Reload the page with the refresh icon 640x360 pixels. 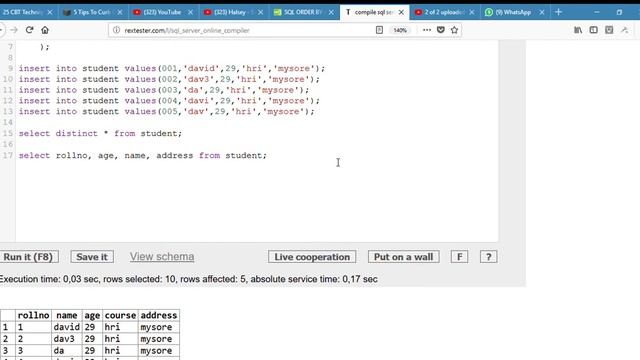click(29, 30)
